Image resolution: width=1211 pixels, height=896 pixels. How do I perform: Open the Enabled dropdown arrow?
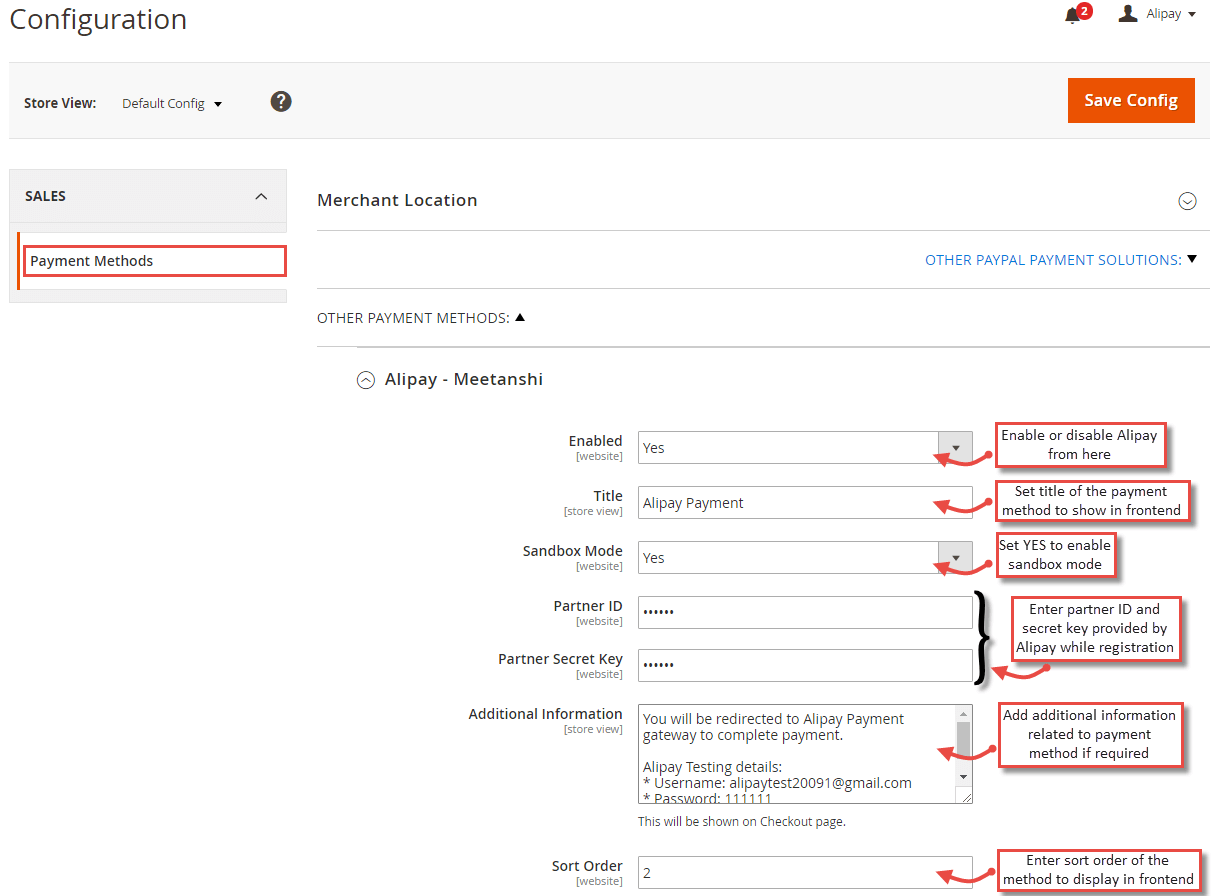955,447
